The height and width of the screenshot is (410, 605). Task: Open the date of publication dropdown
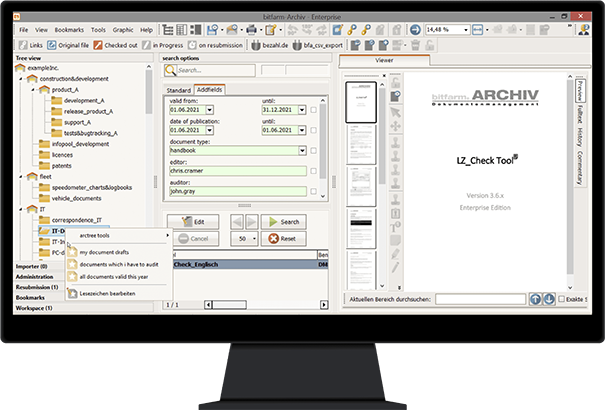pyautogui.click(x=210, y=130)
